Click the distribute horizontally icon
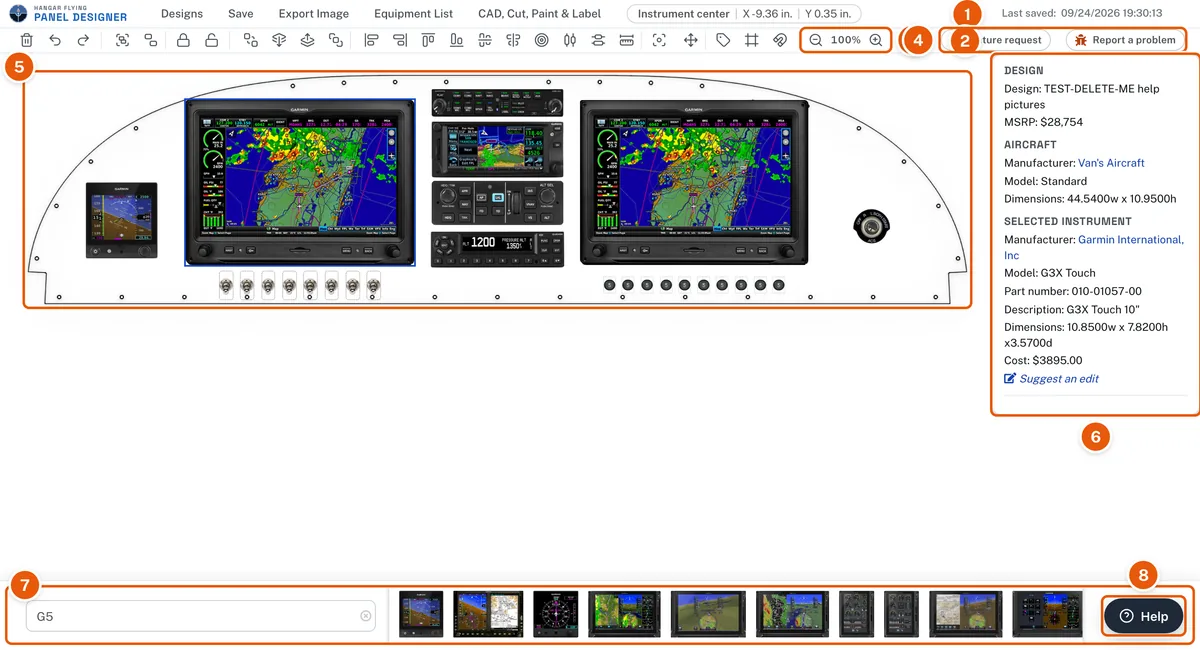 570,40
